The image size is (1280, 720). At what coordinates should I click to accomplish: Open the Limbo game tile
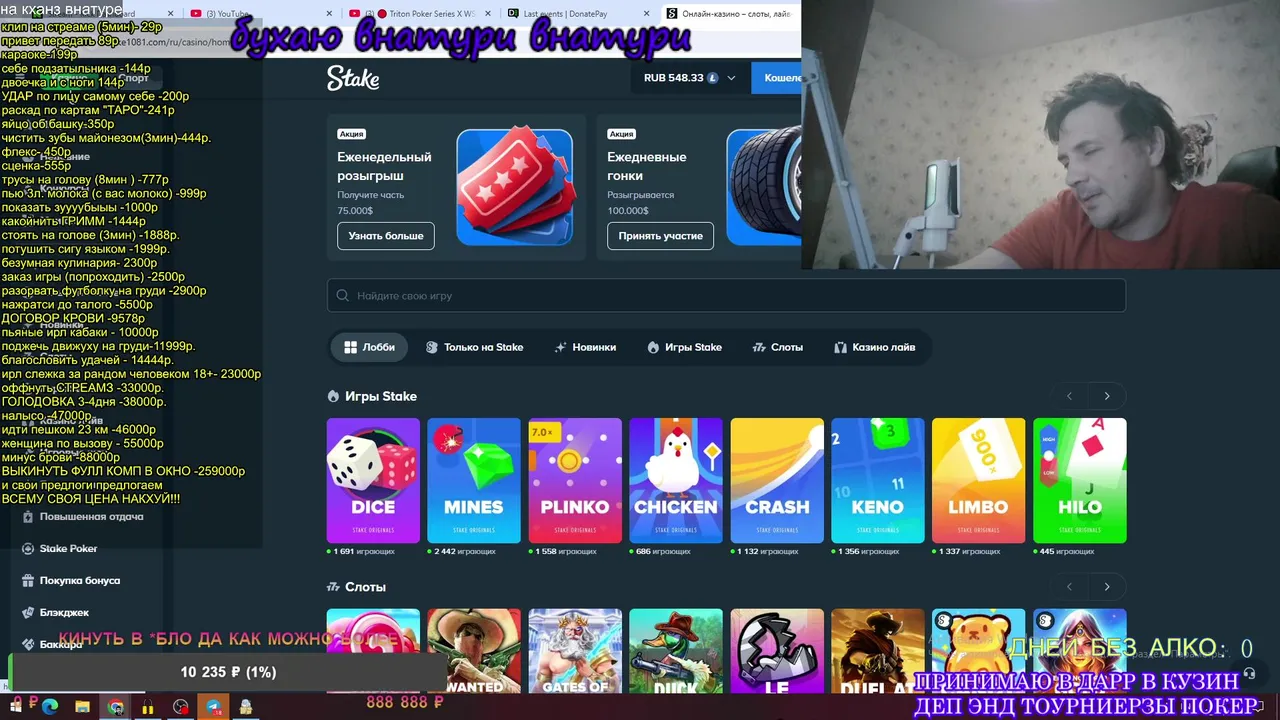coord(978,481)
